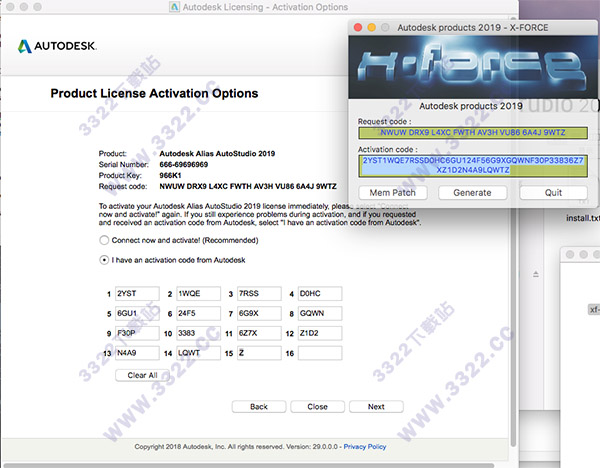Click activation code field 14 containing LQWT
Screen dimensions: 600x468
coord(198,353)
